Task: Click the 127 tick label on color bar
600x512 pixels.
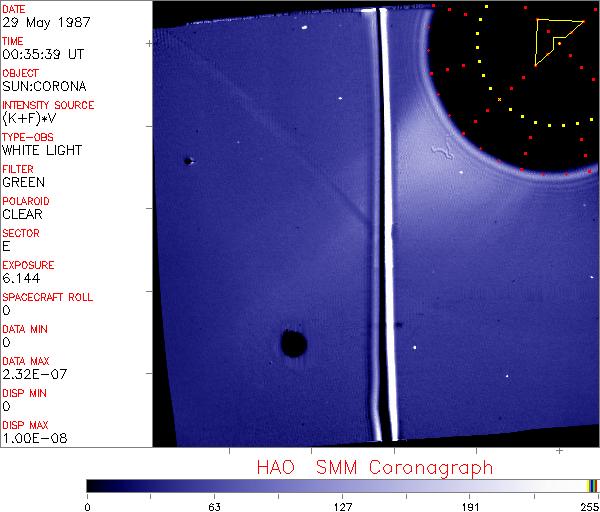Action: (342, 506)
